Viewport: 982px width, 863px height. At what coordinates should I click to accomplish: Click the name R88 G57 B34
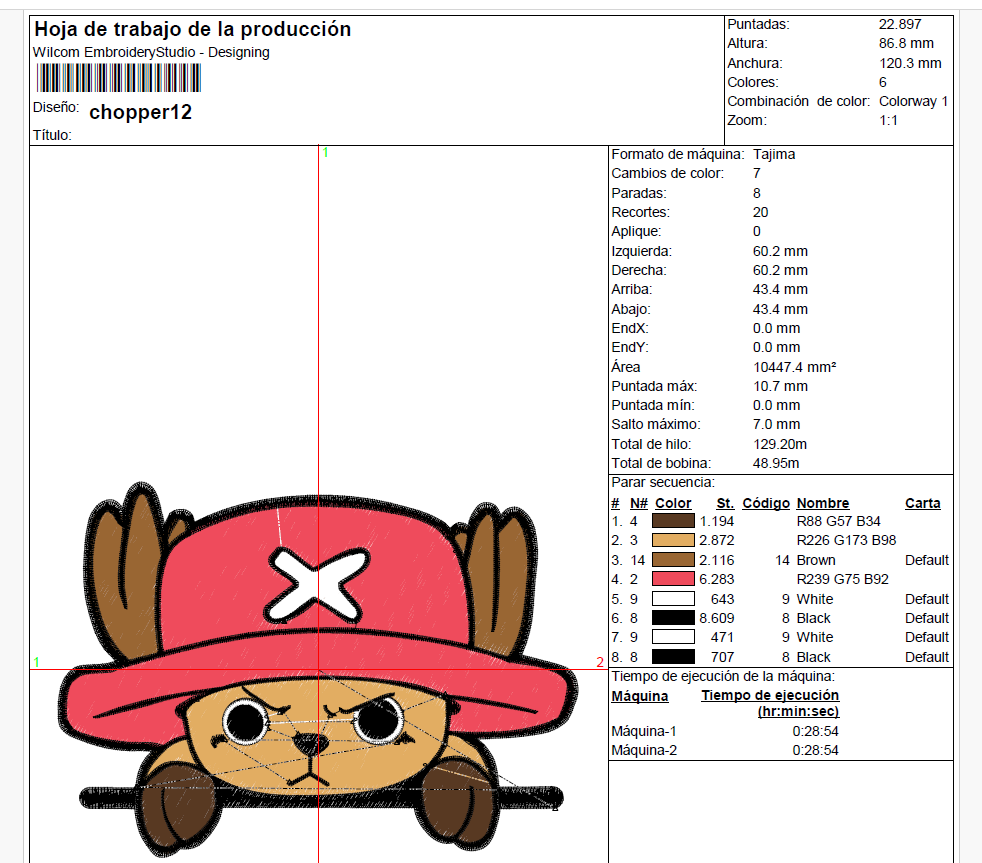tap(839, 521)
